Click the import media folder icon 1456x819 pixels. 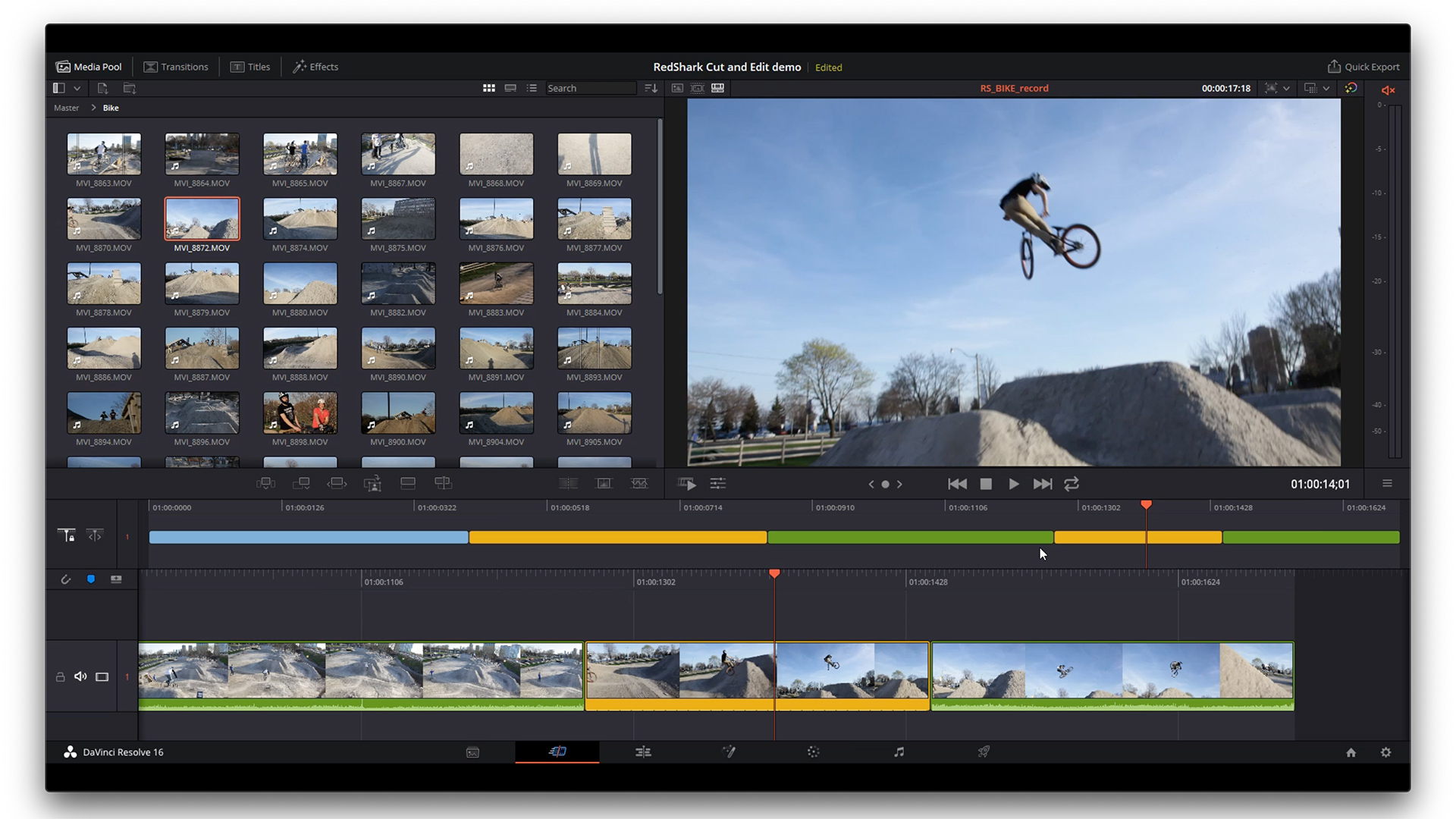[x=130, y=88]
